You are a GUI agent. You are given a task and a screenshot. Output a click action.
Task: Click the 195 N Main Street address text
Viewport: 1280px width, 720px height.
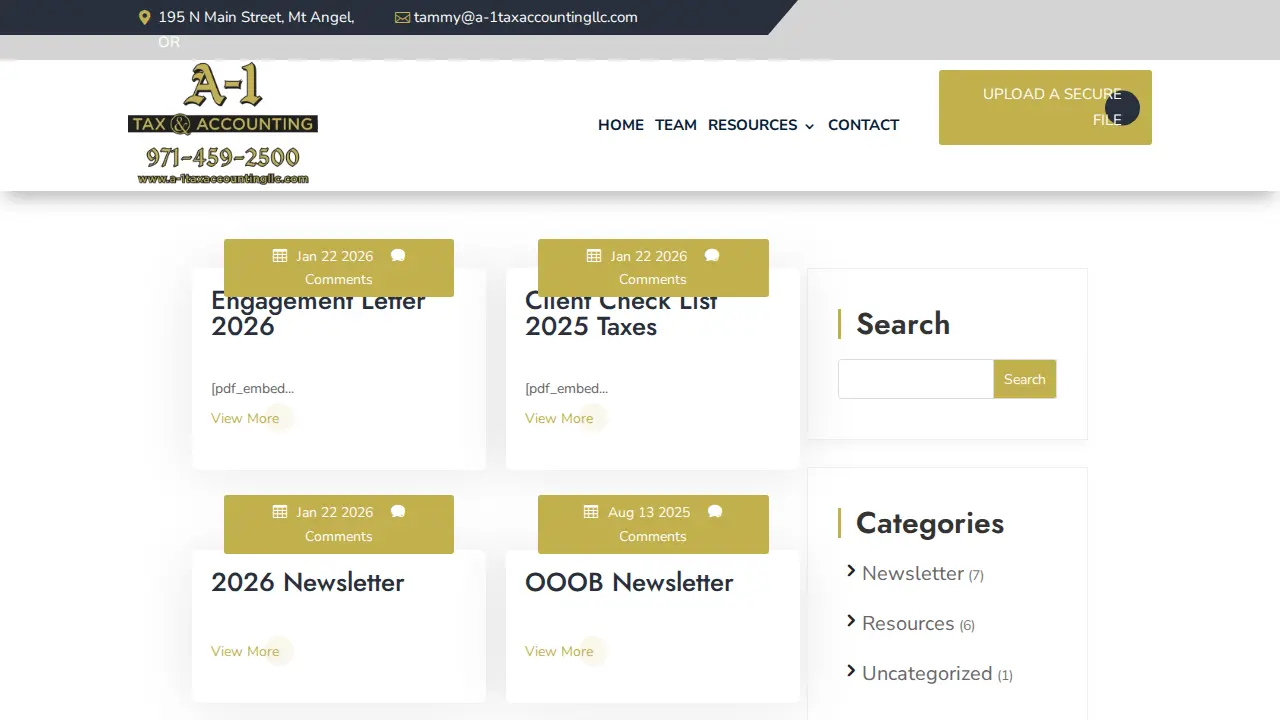coord(256,29)
